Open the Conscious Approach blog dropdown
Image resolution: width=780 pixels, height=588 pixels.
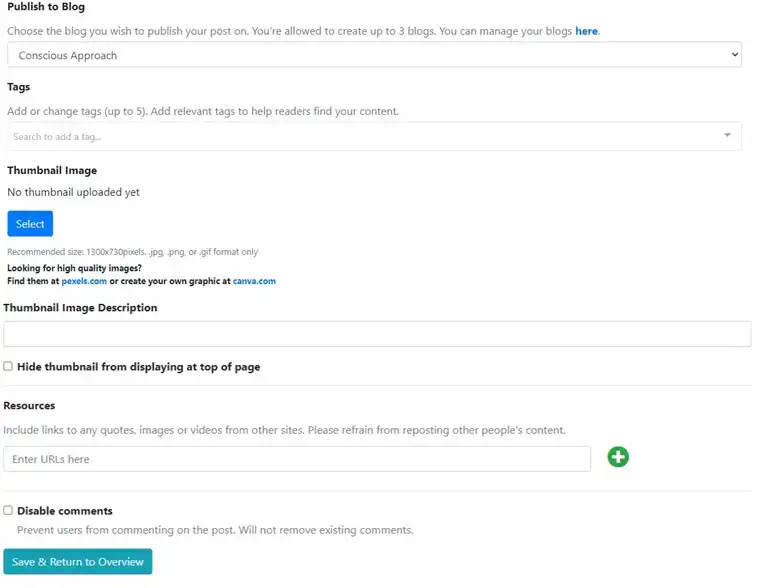(x=374, y=55)
